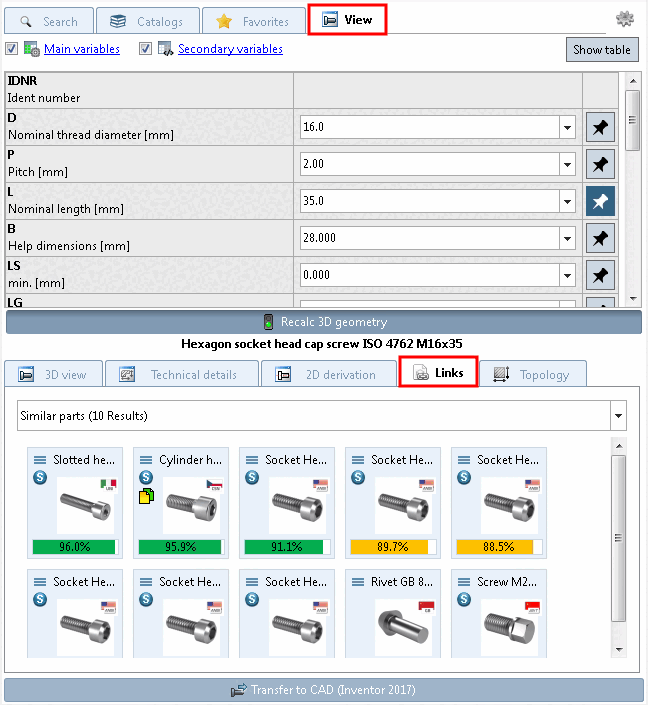The width and height of the screenshot is (648, 705).
Task: Select the Screw M2 part thumbnail
Action: [509, 627]
